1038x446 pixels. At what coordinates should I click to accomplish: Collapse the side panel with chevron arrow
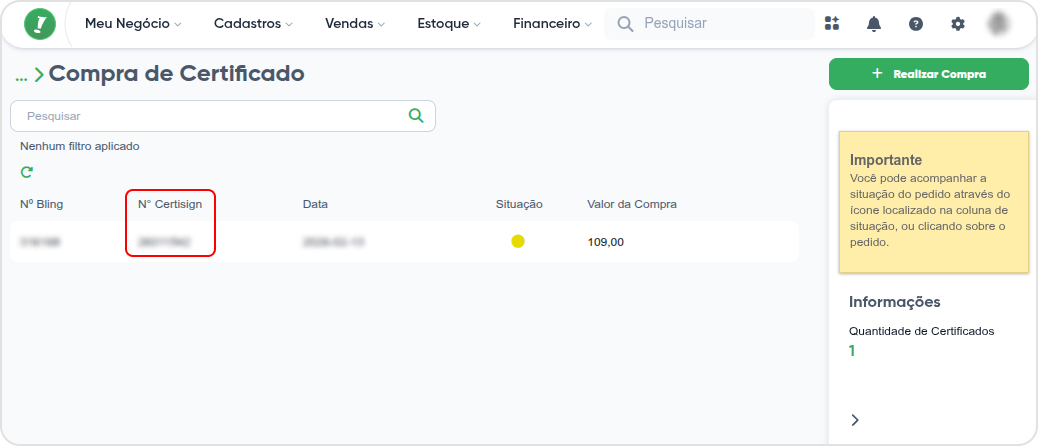(x=855, y=420)
